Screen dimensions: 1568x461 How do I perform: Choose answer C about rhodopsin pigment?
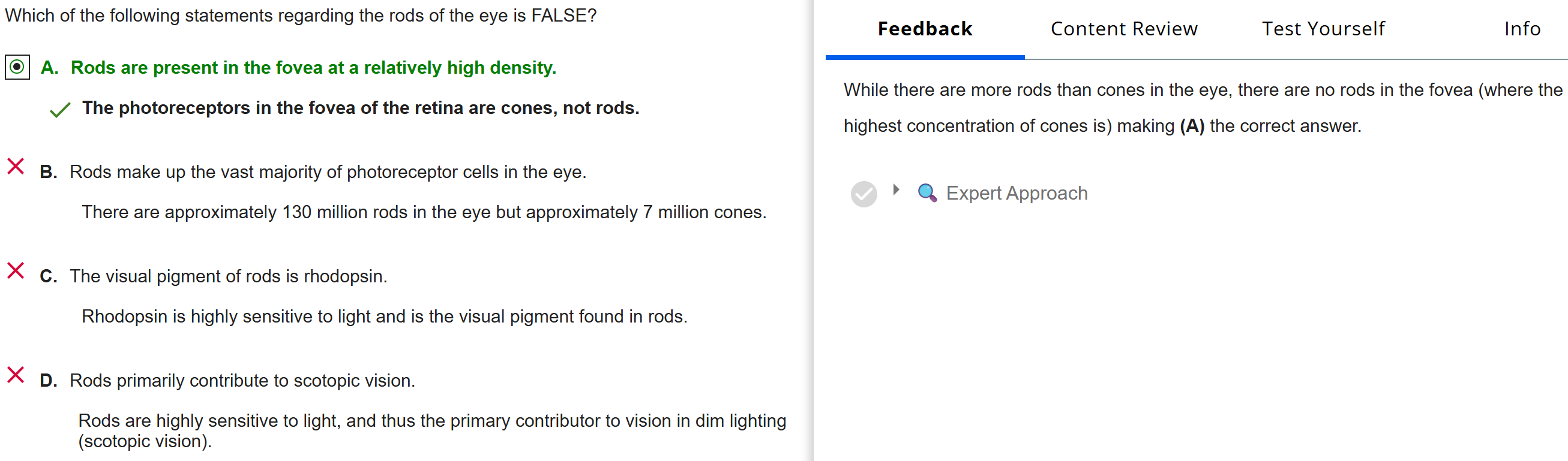pyautogui.click(x=228, y=276)
